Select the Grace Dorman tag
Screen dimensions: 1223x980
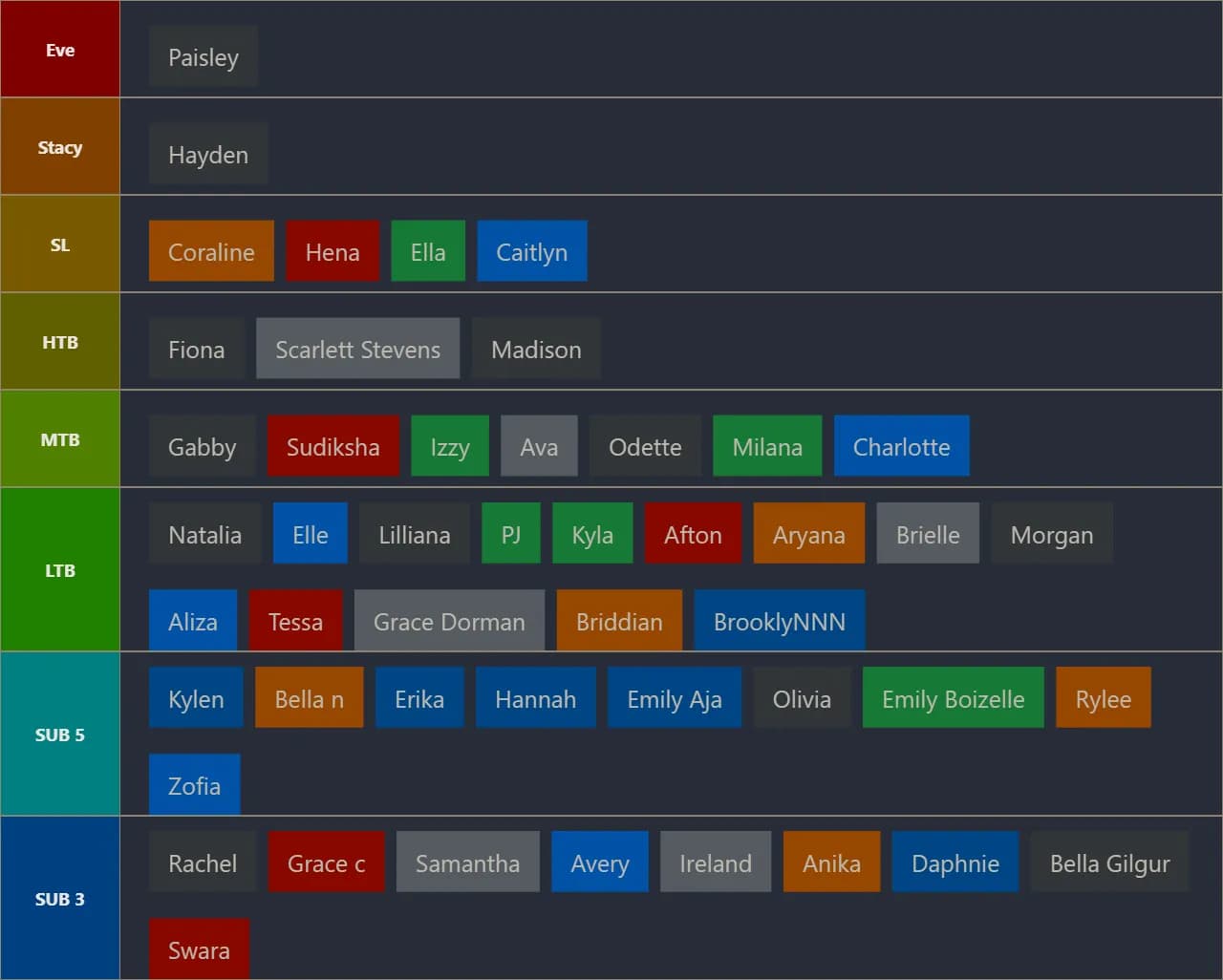pyautogui.click(x=449, y=622)
